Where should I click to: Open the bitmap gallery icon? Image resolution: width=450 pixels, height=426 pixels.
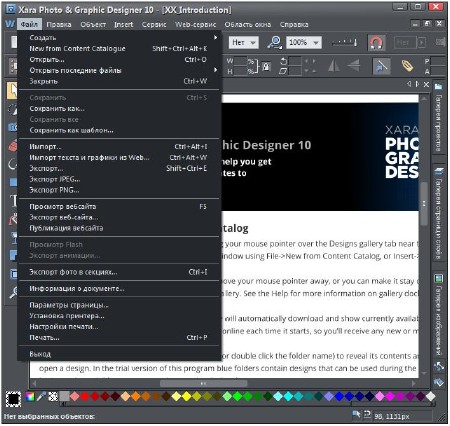coord(439,278)
